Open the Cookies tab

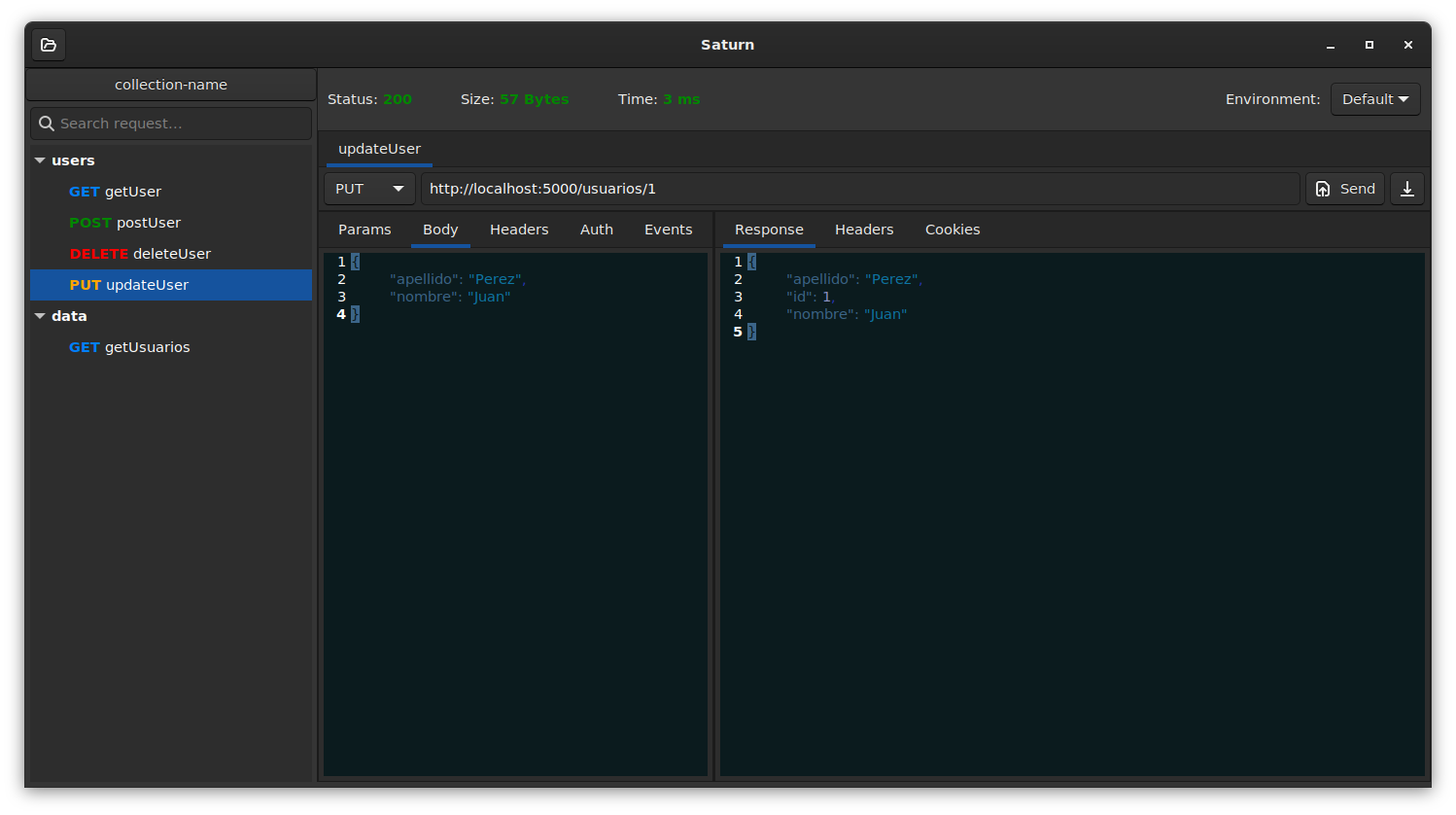tap(953, 230)
